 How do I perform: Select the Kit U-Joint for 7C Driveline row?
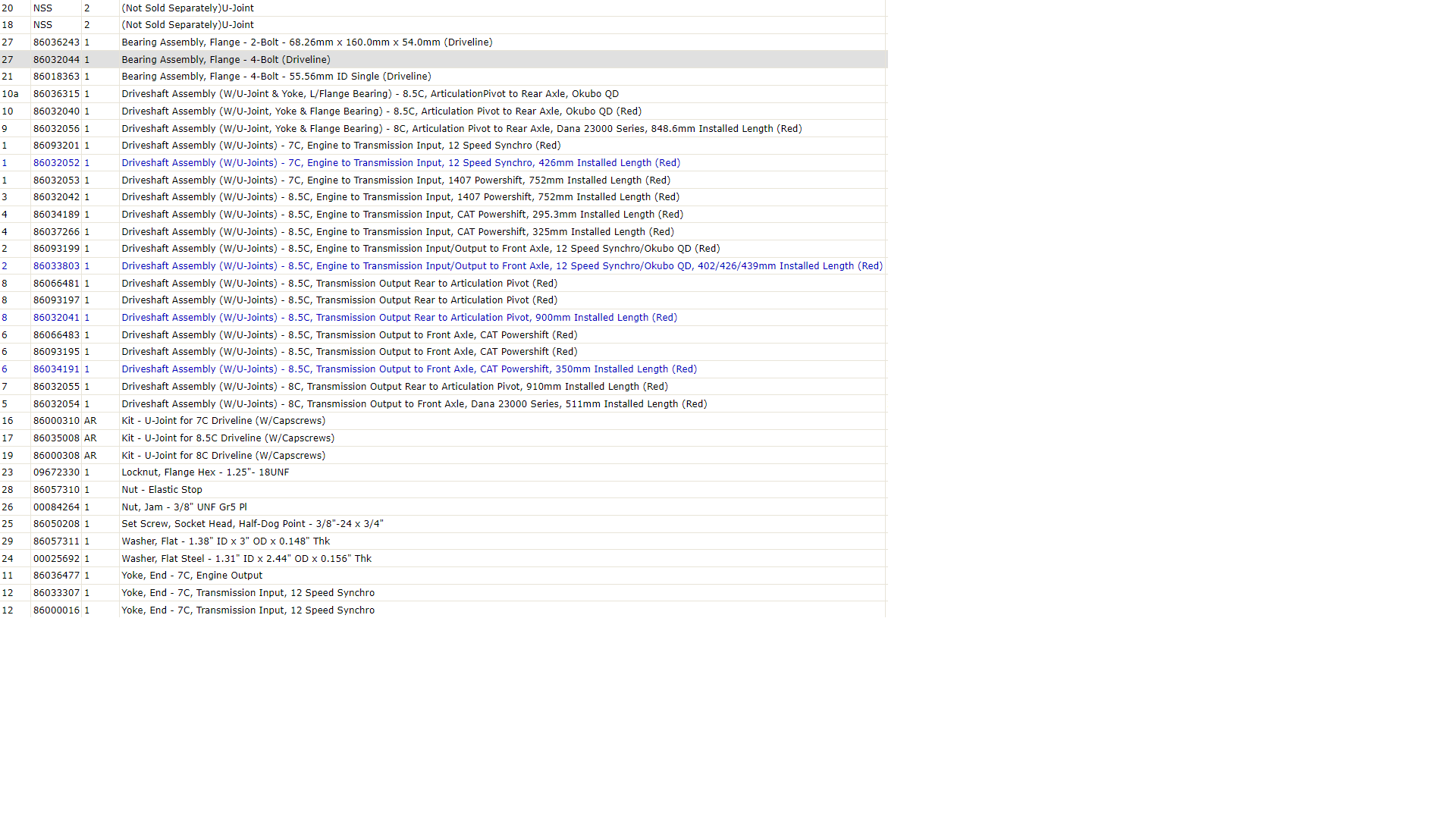(x=443, y=421)
